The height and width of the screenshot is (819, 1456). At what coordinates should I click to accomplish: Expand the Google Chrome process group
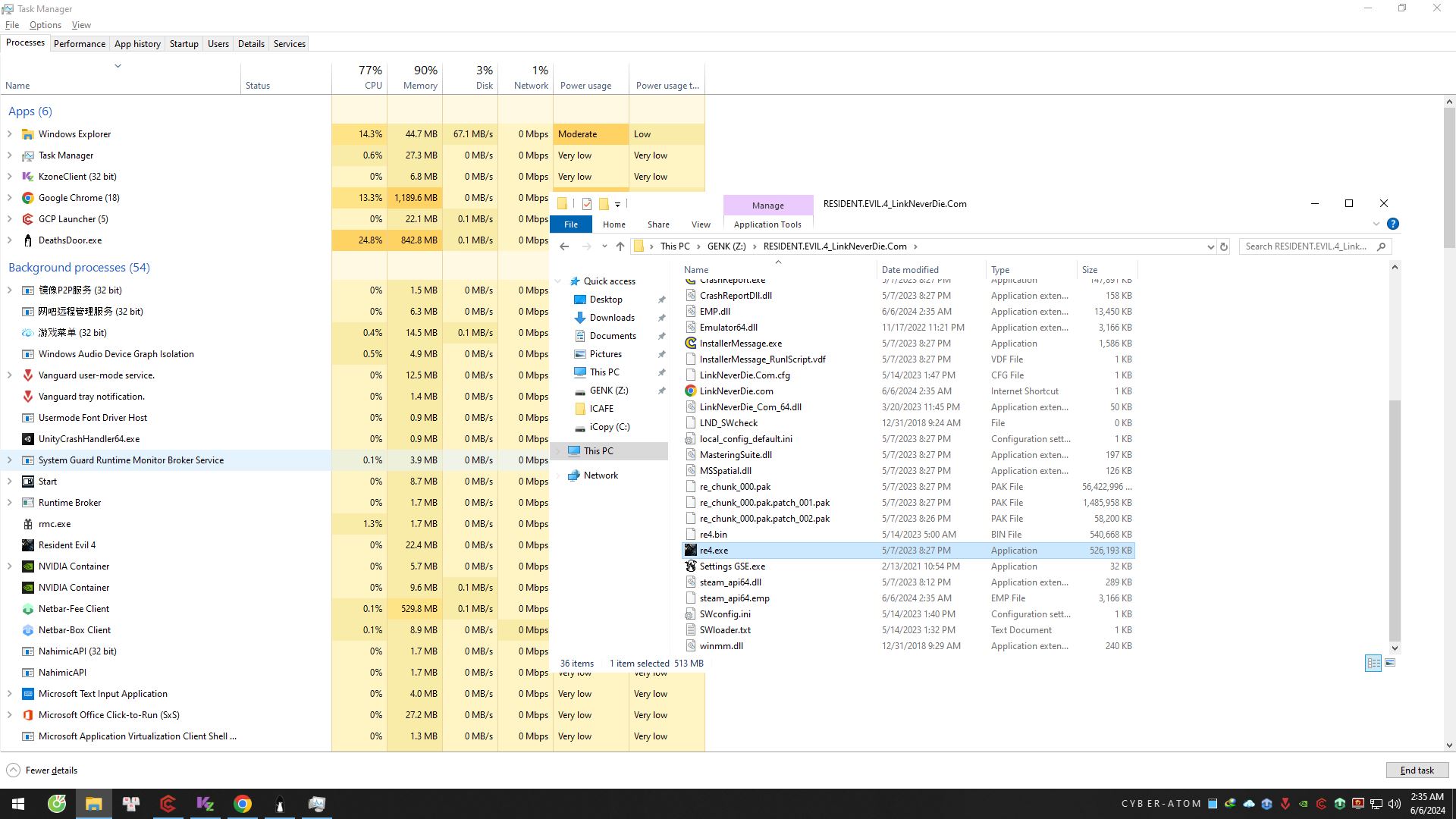[x=10, y=197]
